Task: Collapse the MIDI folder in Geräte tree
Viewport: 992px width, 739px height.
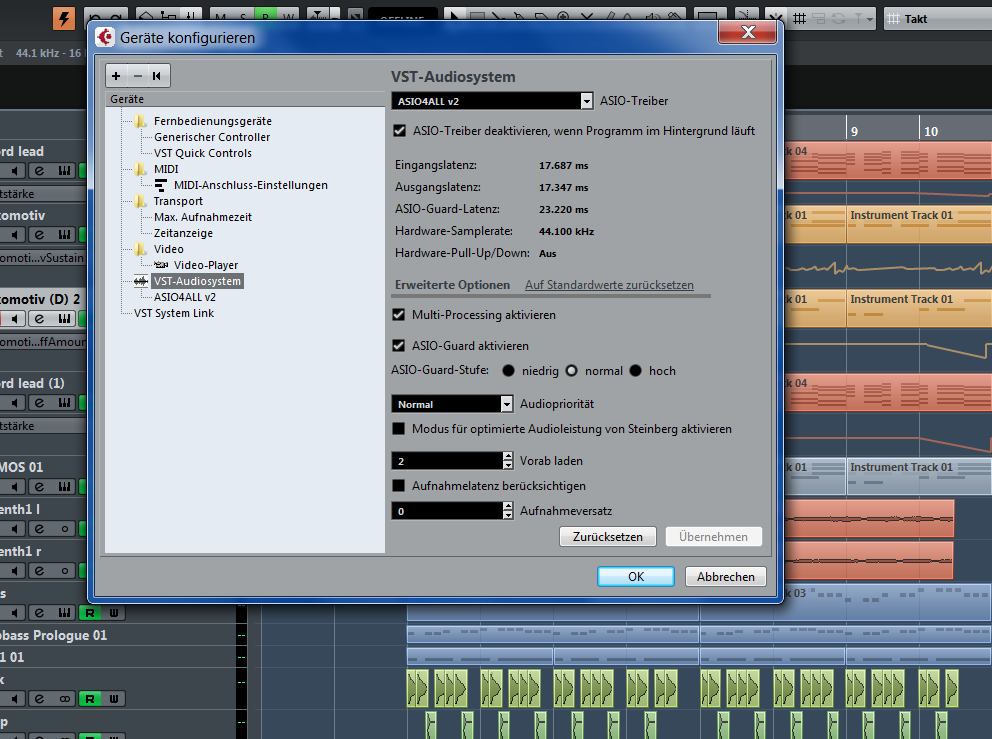Action: point(140,169)
